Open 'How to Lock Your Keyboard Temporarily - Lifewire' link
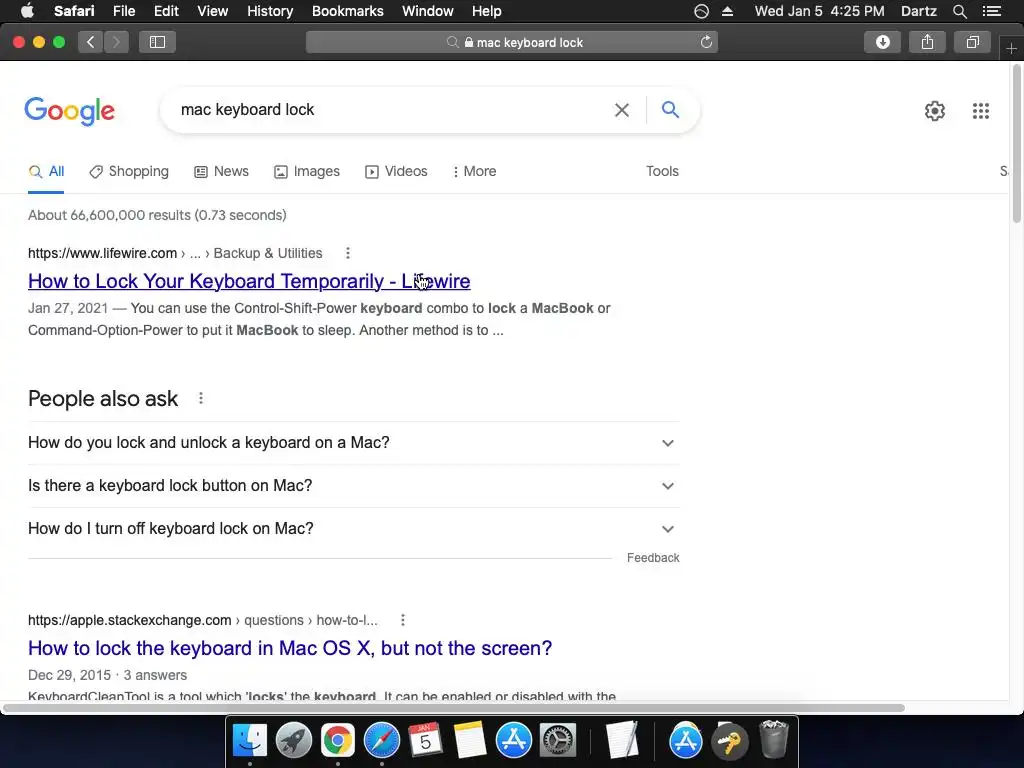The width and height of the screenshot is (1024, 768). click(x=249, y=281)
